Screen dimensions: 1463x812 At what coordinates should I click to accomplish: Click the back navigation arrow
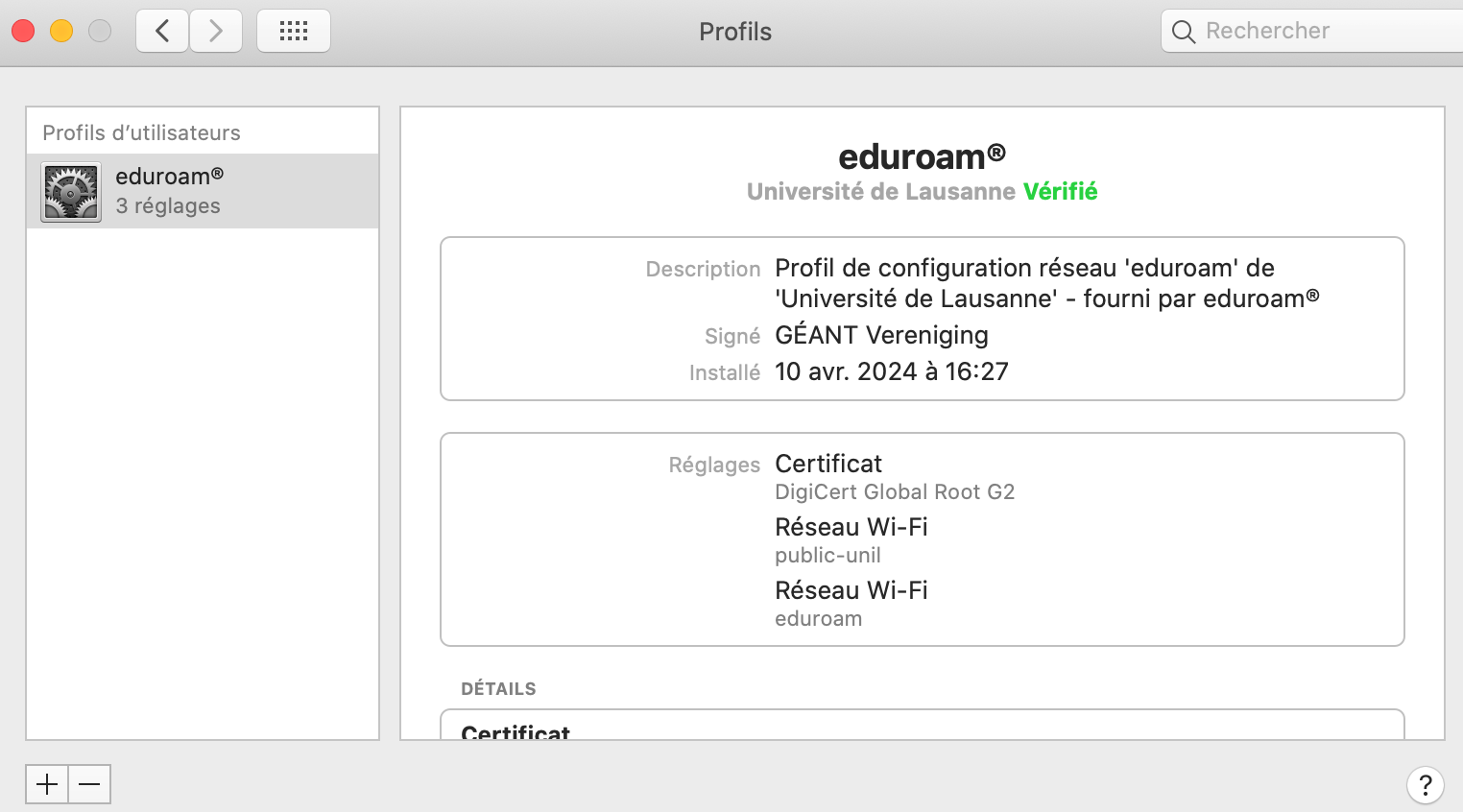pyautogui.click(x=162, y=32)
